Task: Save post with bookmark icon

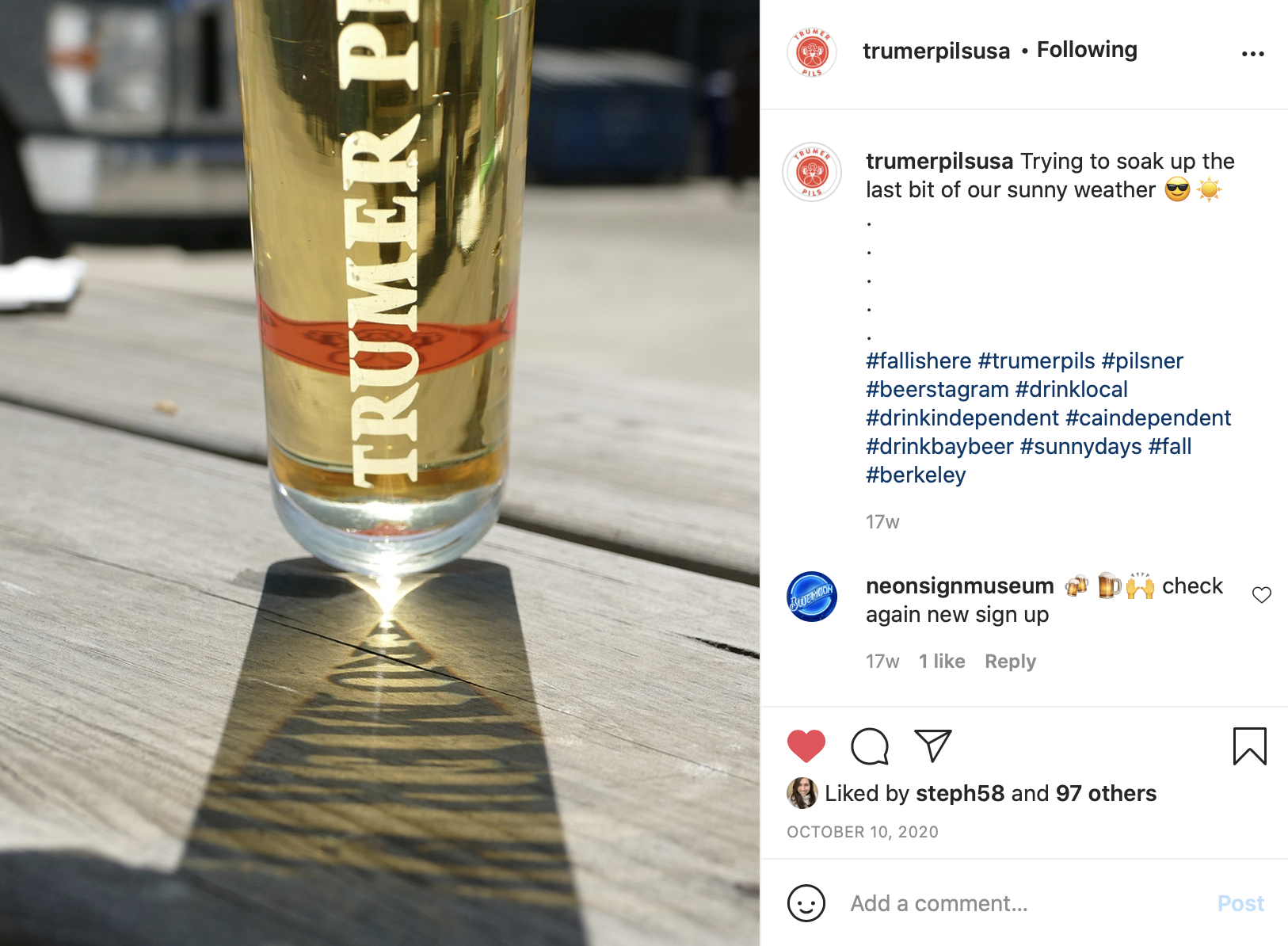Action: 1249,746
